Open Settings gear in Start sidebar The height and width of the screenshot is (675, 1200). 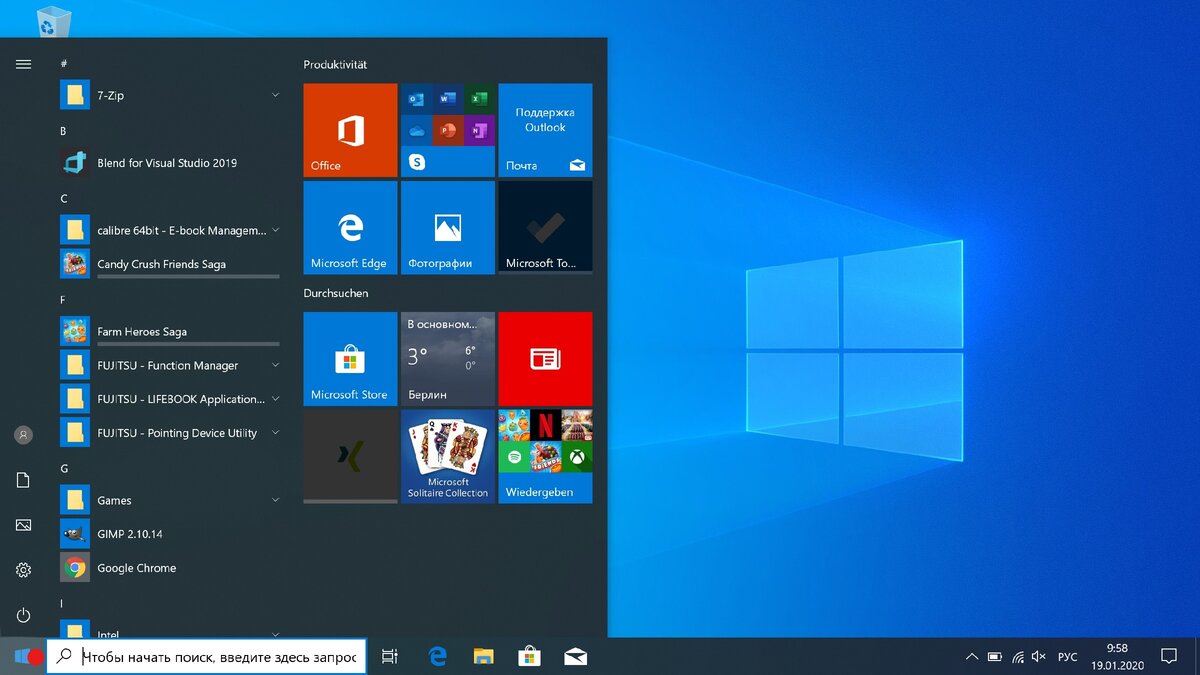coord(23,570)
